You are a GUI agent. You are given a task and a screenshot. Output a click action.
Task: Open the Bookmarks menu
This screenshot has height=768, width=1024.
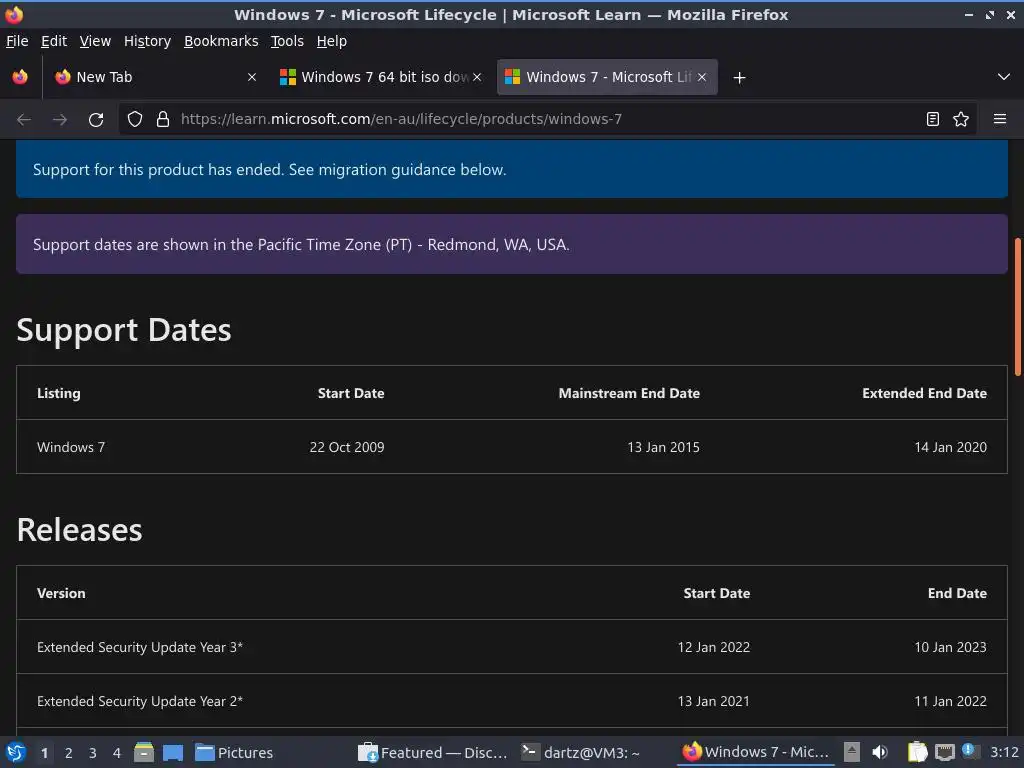[x=221, y=41]
